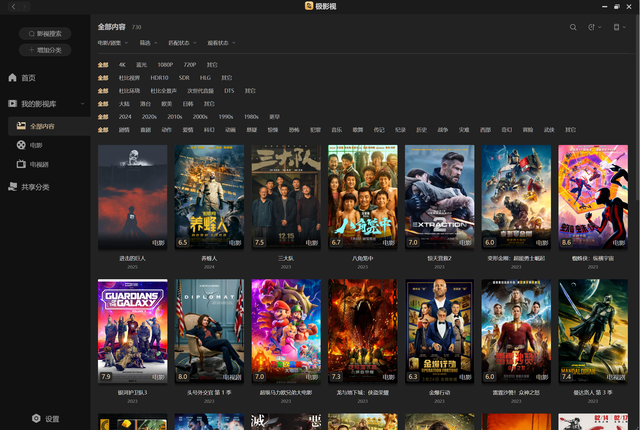This screenshot has width=640, height=430.
Task: Filter by HLG format
Action: click(205, 78)
